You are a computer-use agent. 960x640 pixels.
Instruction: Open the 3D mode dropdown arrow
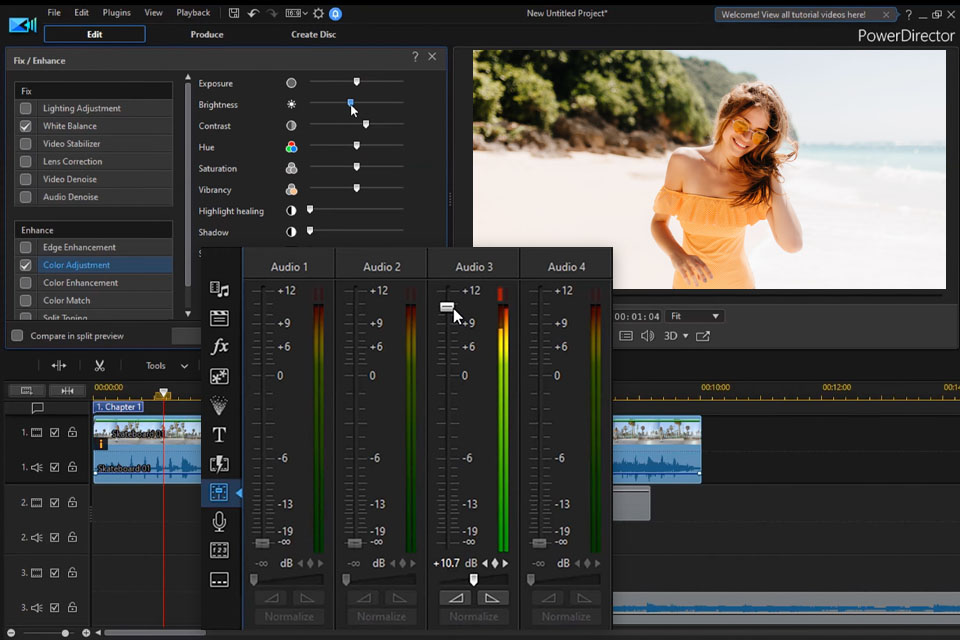(686, 336)
